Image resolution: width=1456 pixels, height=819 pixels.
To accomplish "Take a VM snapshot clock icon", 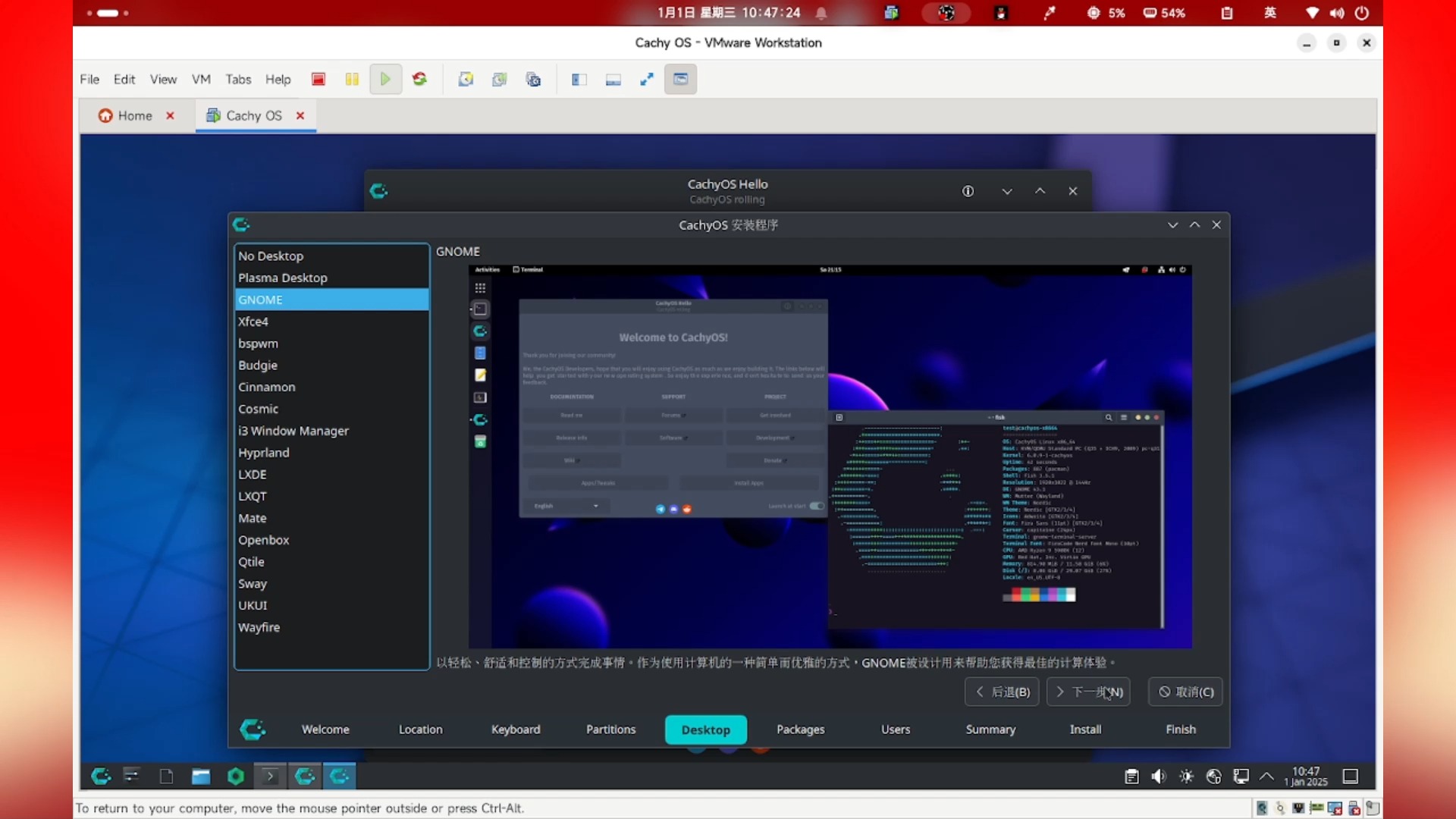I will [x=466, y=79].
